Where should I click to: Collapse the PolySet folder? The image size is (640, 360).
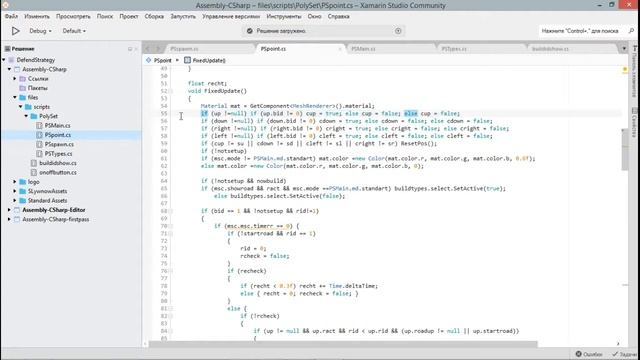pyautogui.click(x=27, y=116)
